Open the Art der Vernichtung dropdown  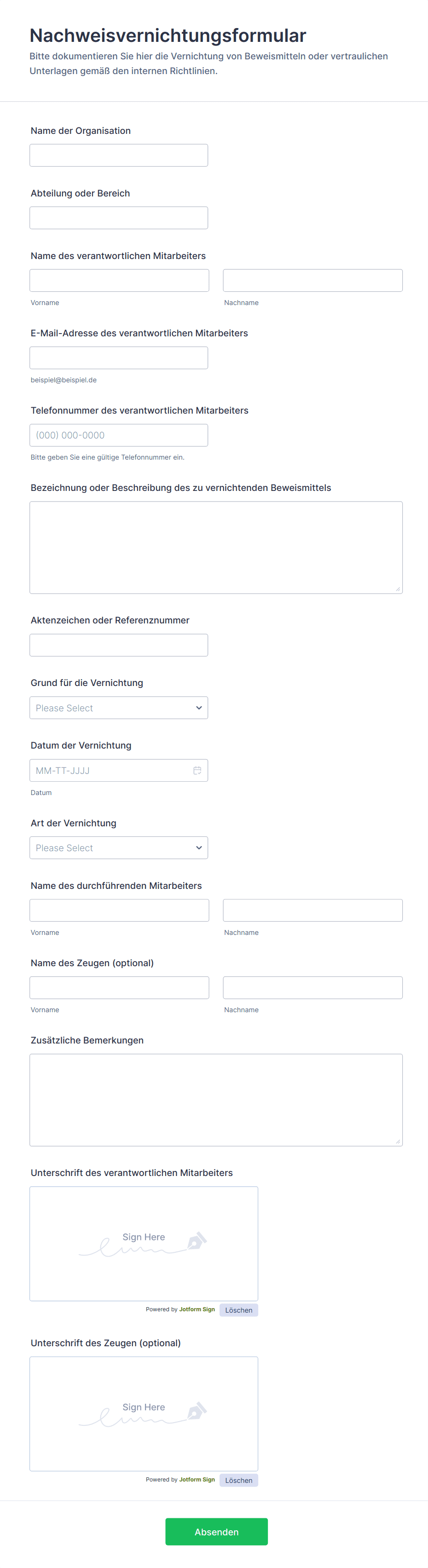point(119,848)
